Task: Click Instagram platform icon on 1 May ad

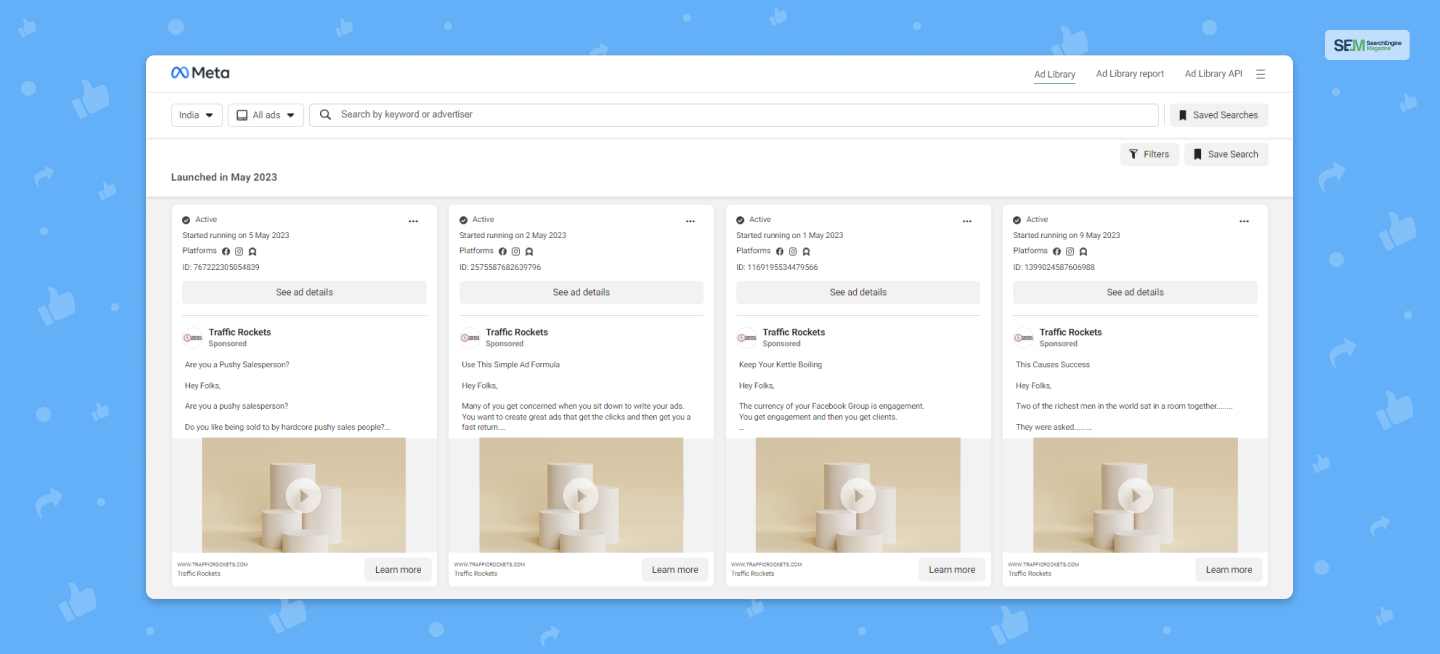Action: [793, 251]
